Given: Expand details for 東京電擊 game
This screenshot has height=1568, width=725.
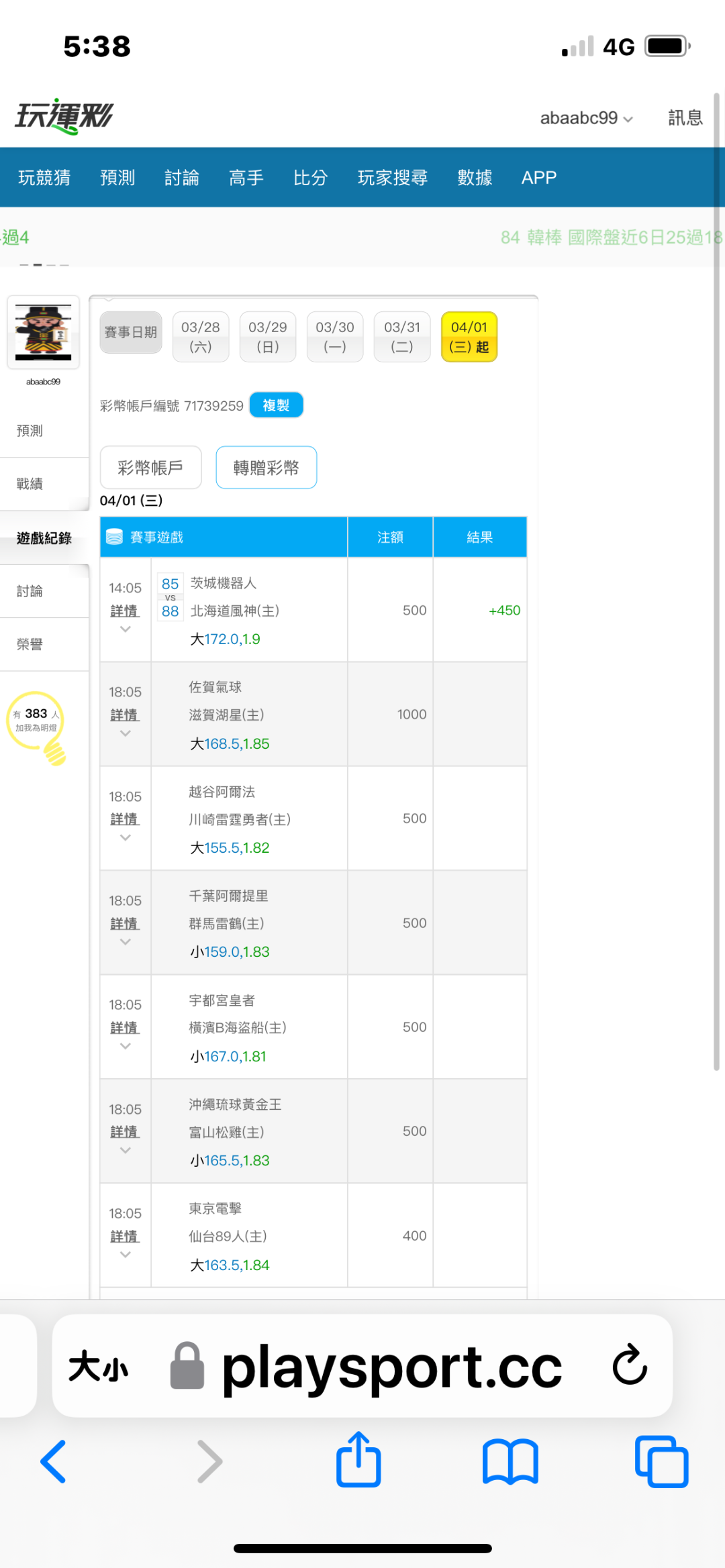Looking at the screenshot, I should click(125, 1237).
